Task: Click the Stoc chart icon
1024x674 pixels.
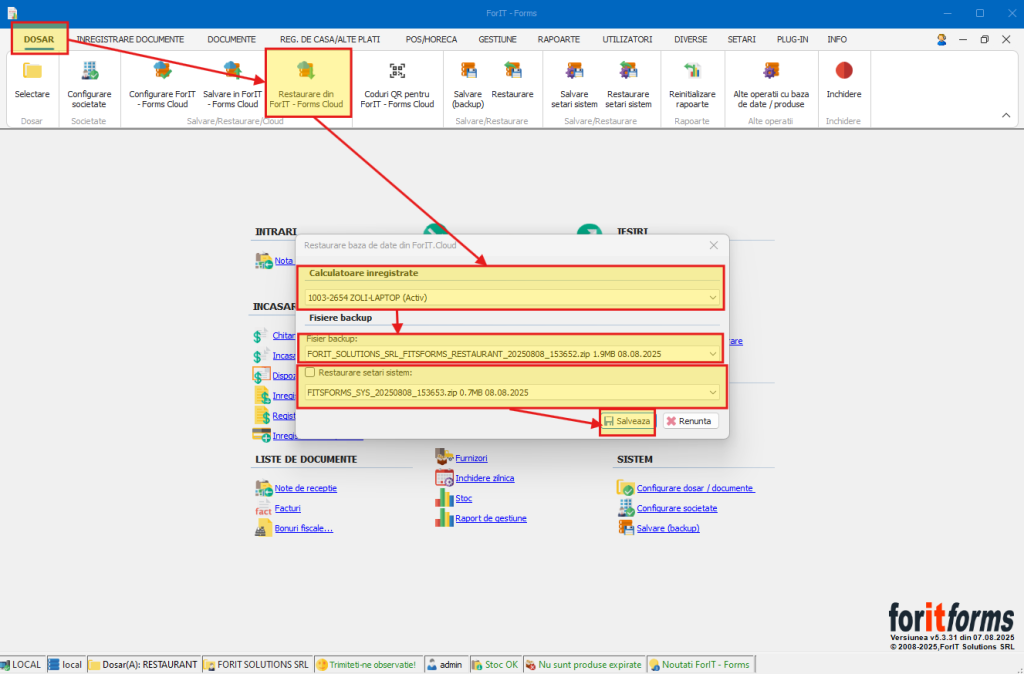Action: [x=444, y=498]
